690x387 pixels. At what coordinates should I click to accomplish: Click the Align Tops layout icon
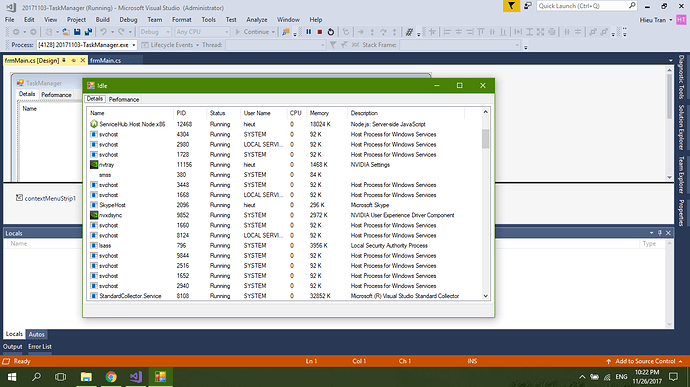pos(481,32)
